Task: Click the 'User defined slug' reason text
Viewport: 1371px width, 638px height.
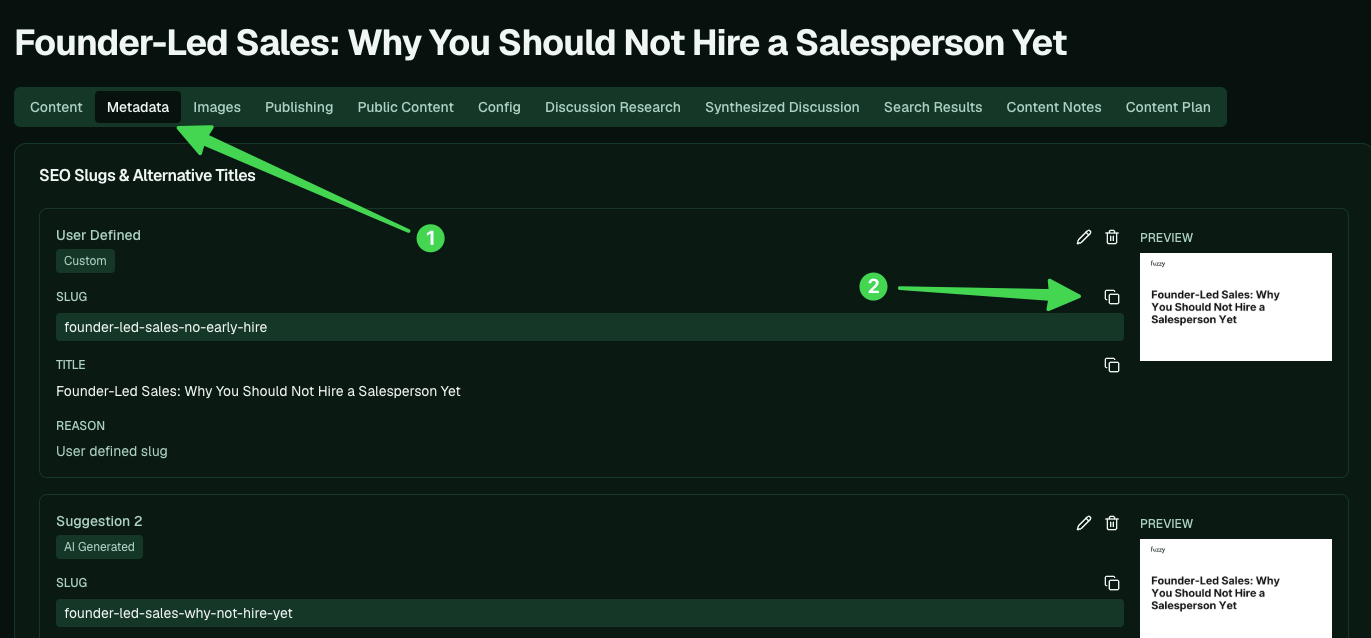Action: 112,451
